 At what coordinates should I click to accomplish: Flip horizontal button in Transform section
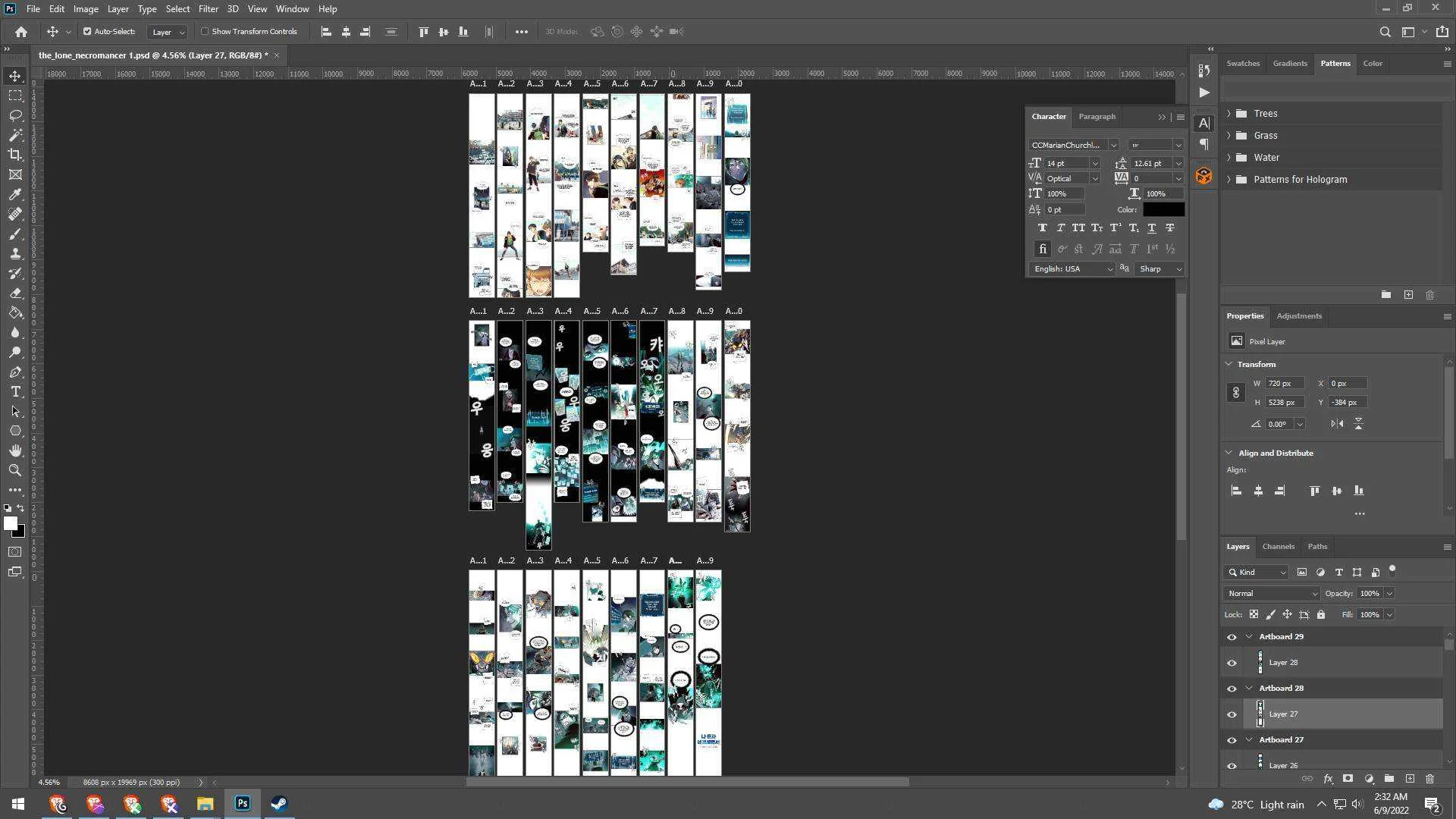[x=1337, y=424]
